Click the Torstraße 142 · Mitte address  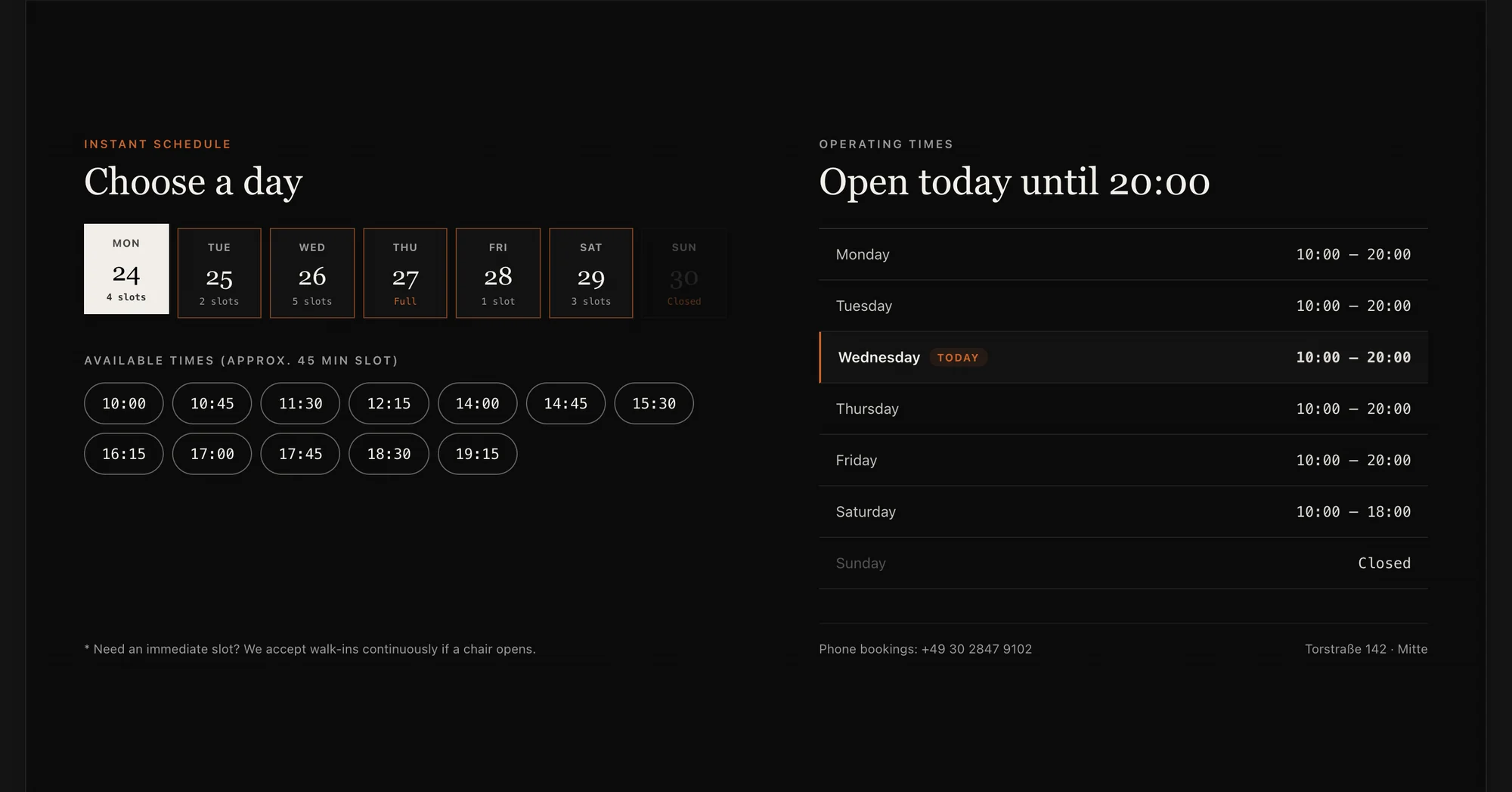click(1366, 649)
